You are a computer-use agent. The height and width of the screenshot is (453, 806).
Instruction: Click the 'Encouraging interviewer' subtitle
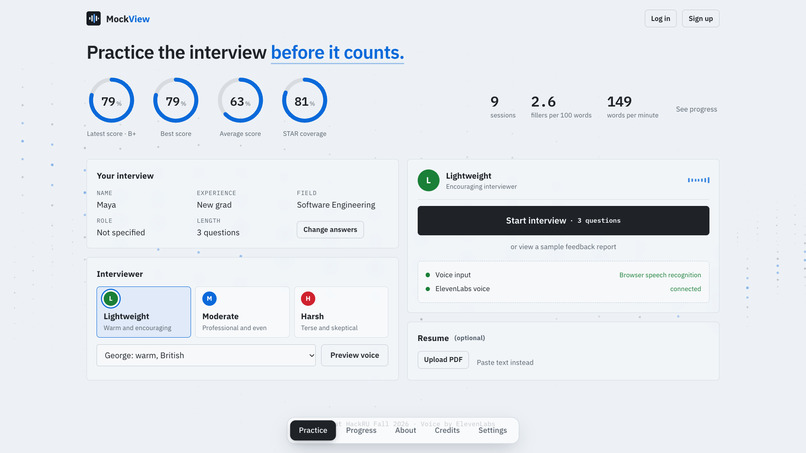(x=481, y=187)
